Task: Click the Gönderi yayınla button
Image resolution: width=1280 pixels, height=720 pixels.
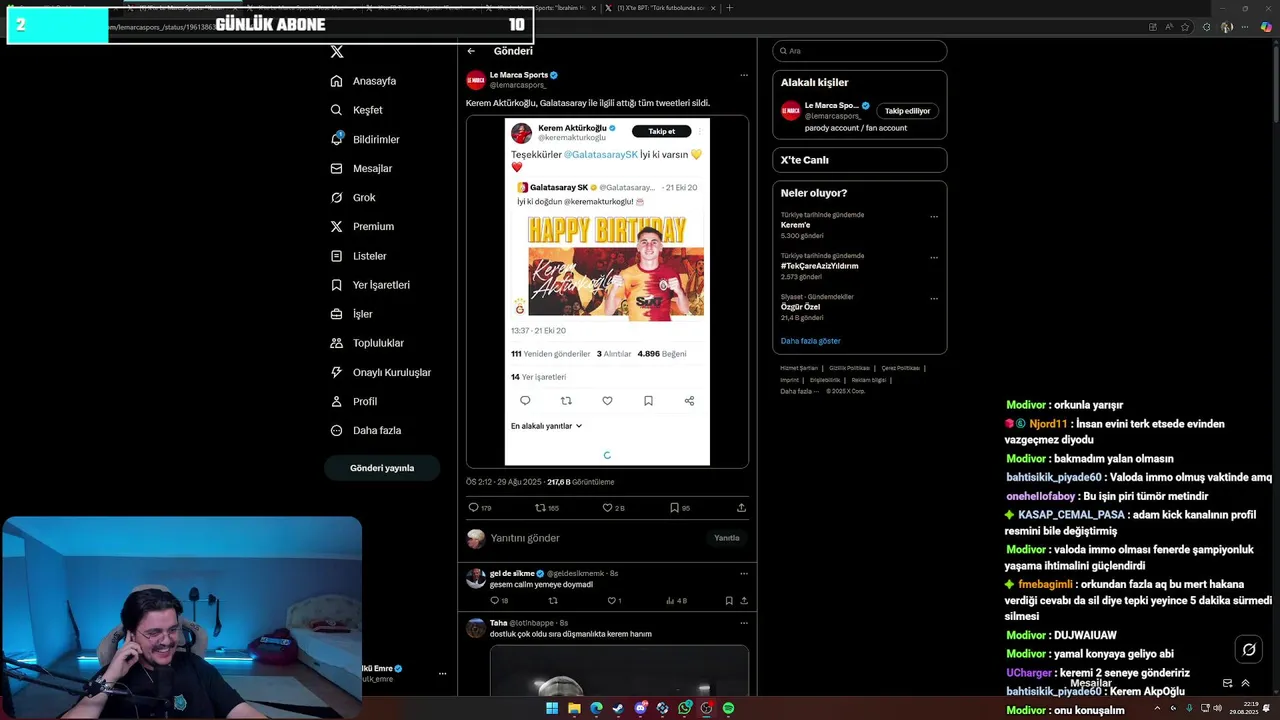Action: click(382, 468)
